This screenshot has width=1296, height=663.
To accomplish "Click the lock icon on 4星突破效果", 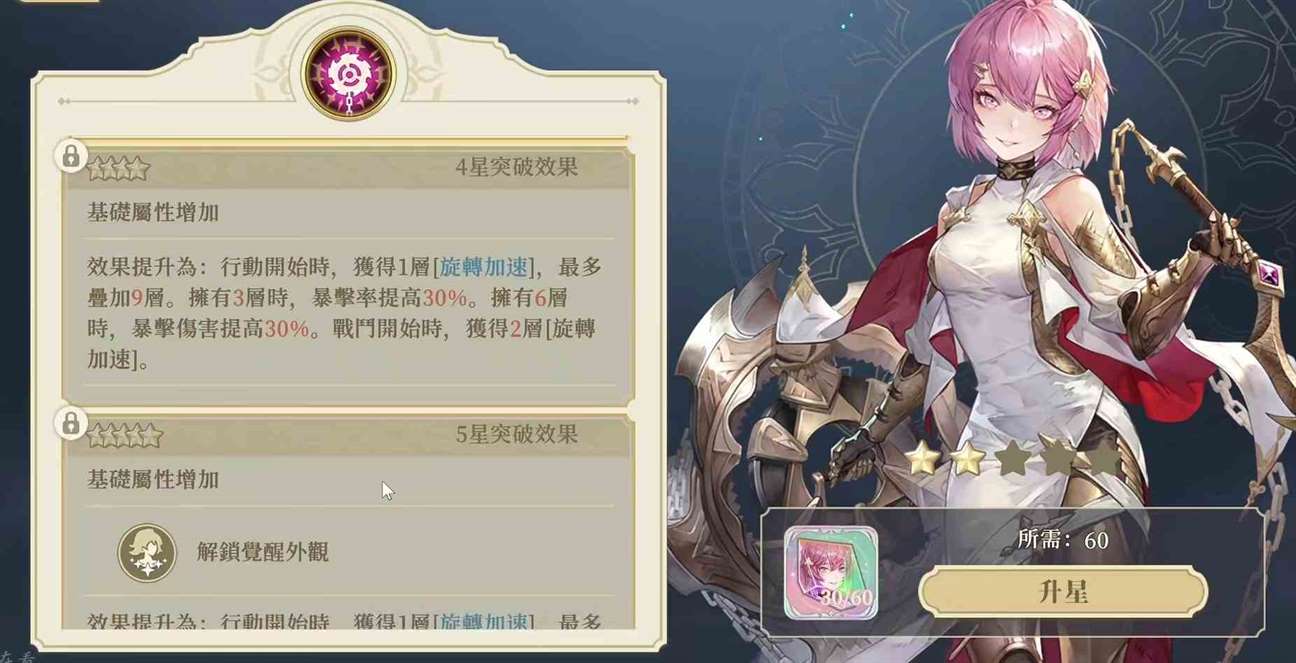I will coord(70,156).
